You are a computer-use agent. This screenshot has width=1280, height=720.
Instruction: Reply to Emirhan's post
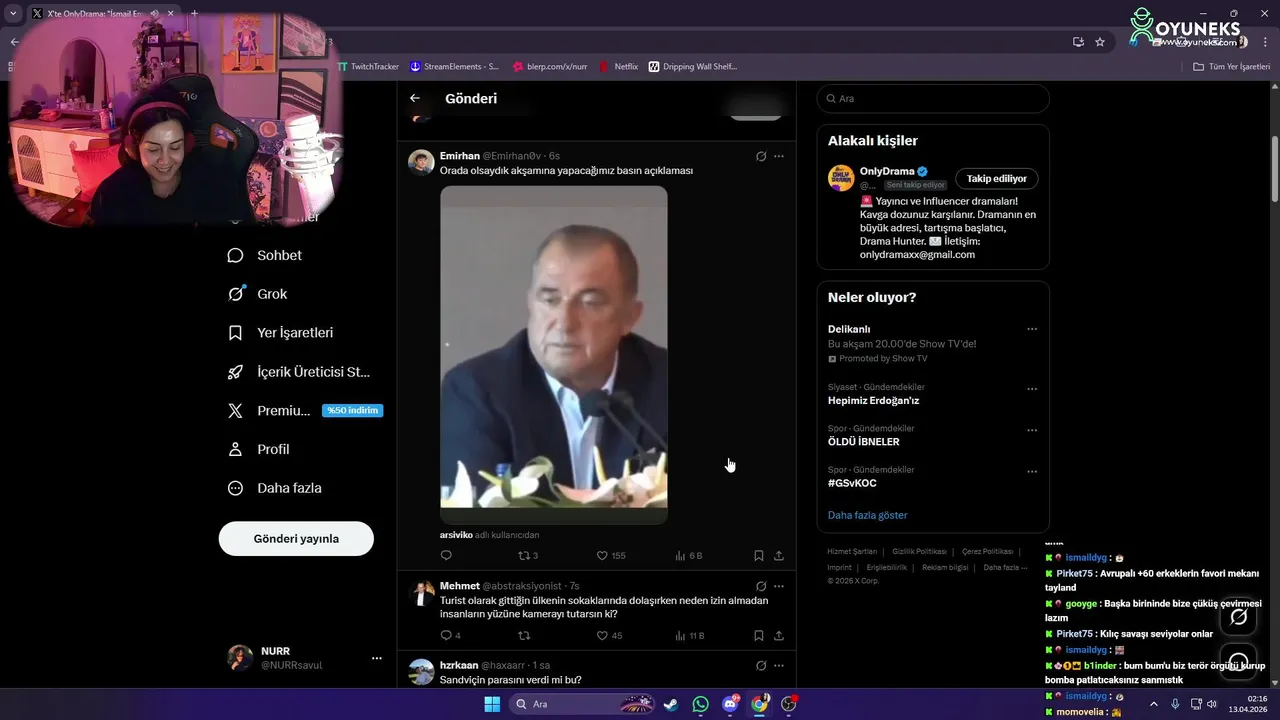click(x=446, y=555)
